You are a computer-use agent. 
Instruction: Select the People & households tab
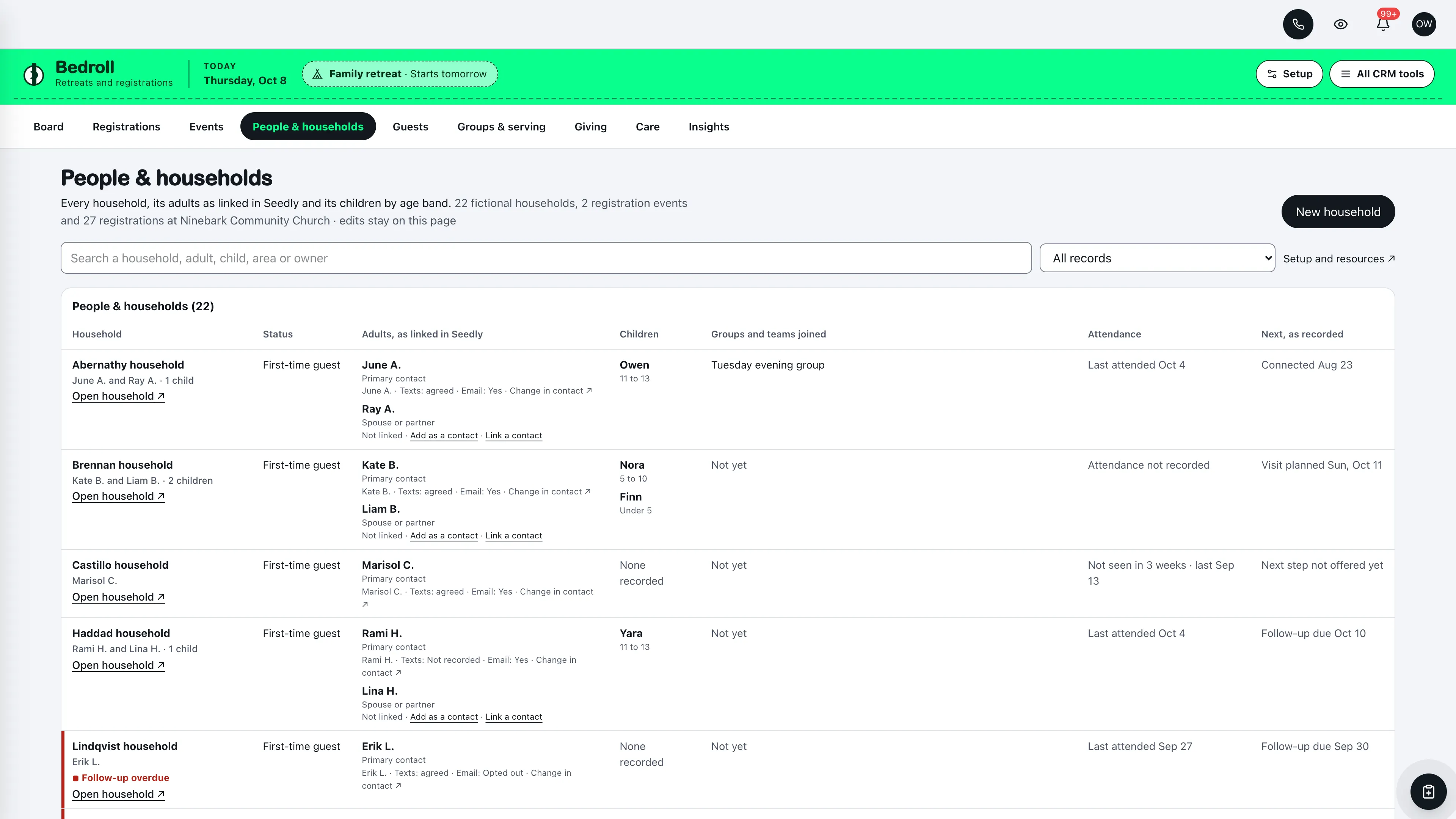tap(308, 127)
